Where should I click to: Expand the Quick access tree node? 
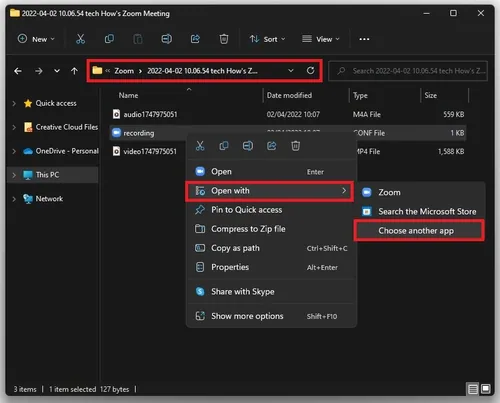click(14, 103)
